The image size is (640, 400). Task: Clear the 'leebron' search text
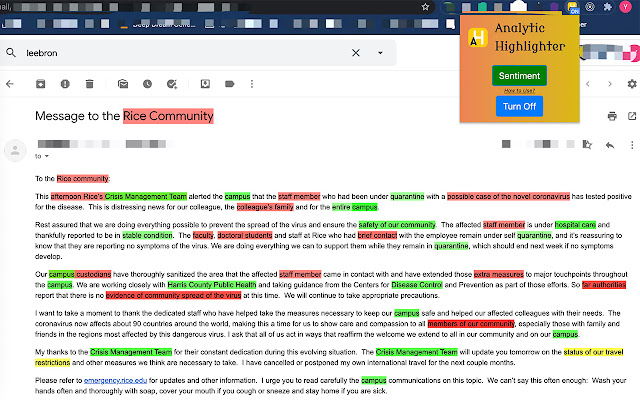357,52
